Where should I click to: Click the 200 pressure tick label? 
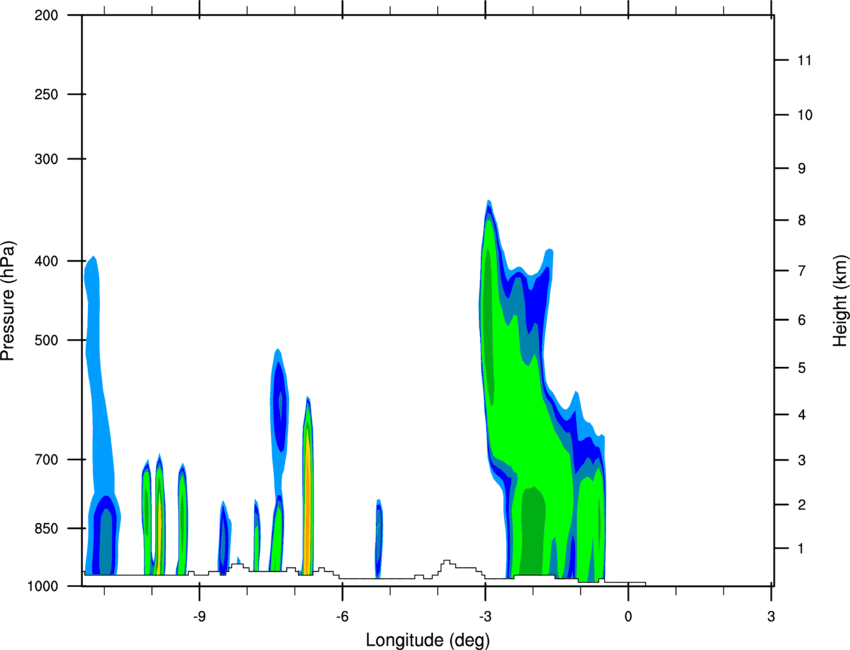coord(46,15)
